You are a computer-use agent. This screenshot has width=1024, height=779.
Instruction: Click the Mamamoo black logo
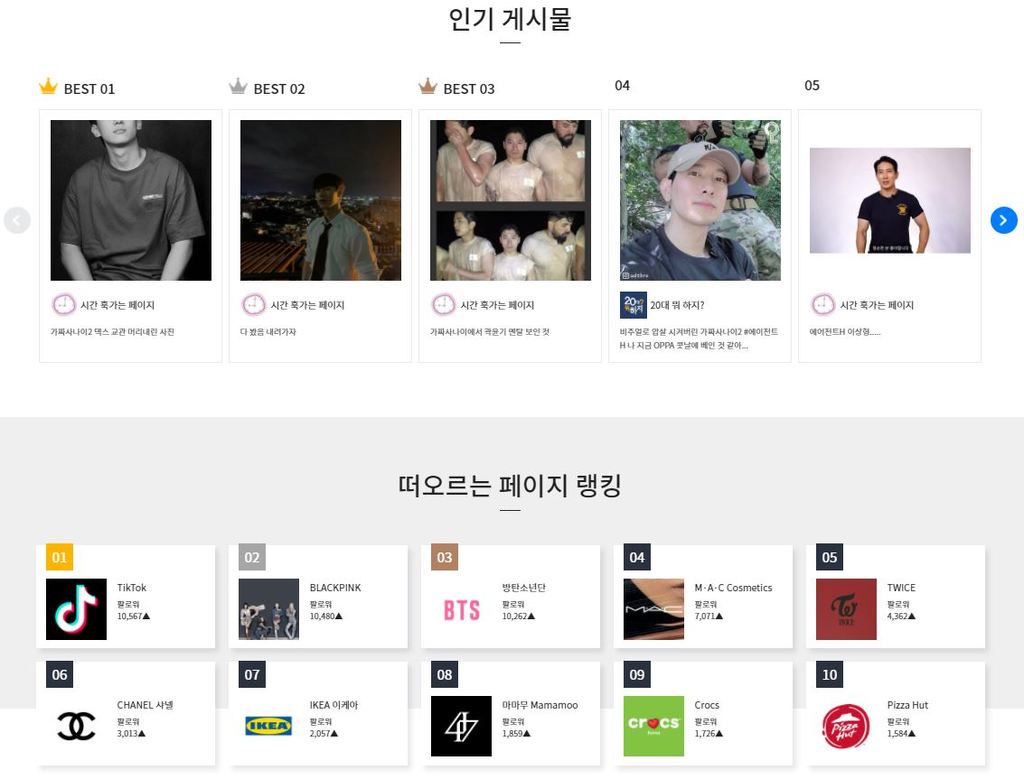click(x=461, y=726)
